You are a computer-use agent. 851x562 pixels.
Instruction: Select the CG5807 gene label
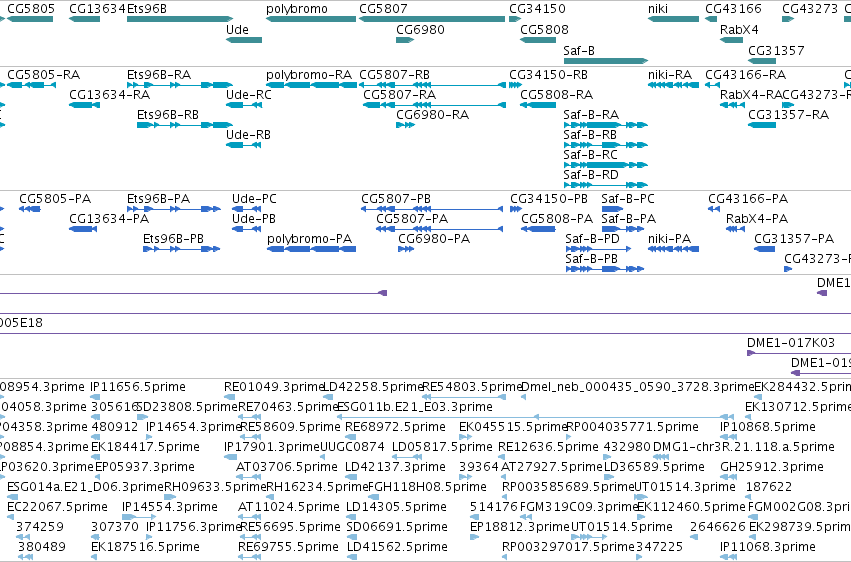(383, 9)
